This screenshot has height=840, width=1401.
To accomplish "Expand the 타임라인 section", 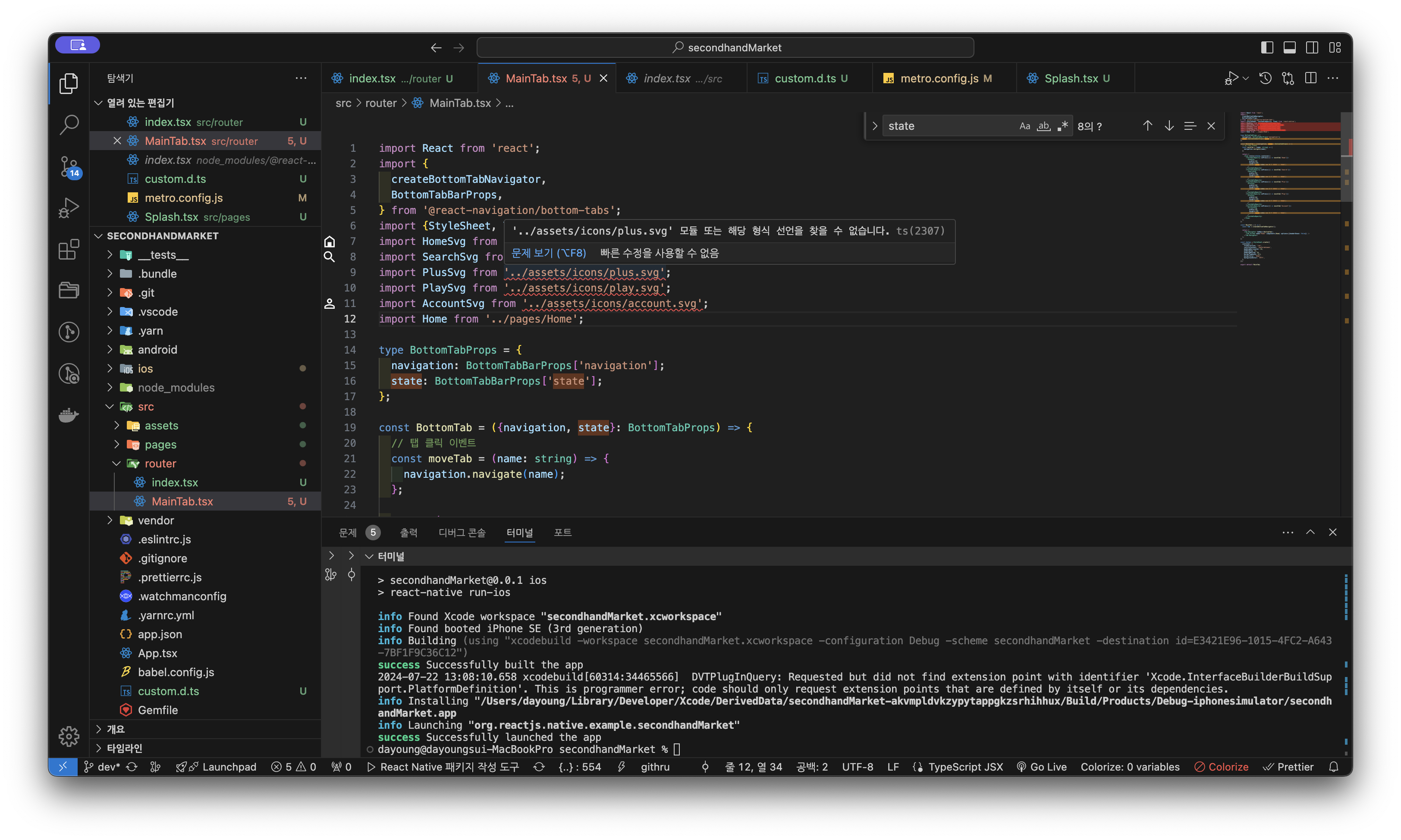I will tap(125, 748).
